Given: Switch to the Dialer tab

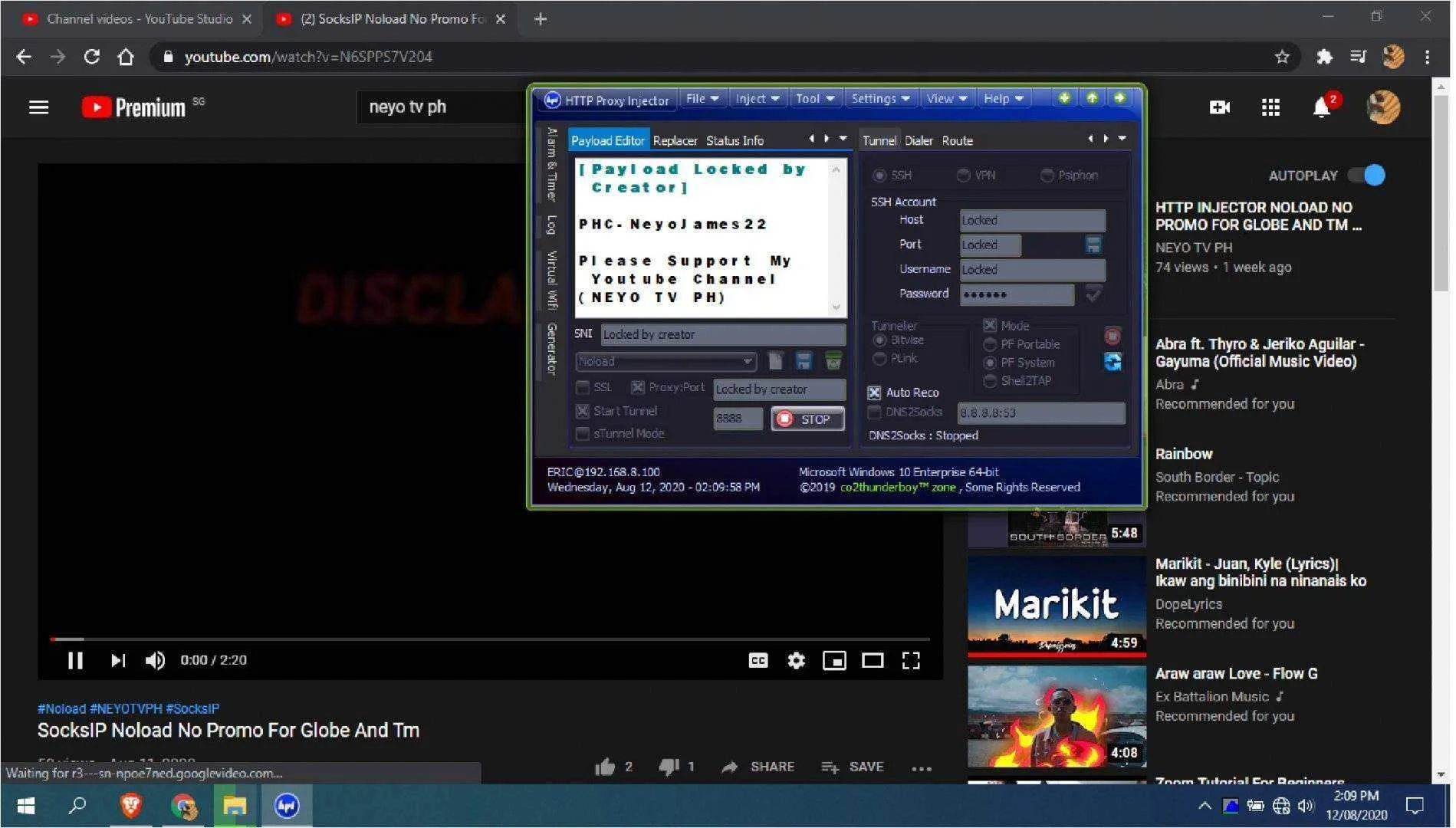Looking at the screenshot, I should (918, 141).
